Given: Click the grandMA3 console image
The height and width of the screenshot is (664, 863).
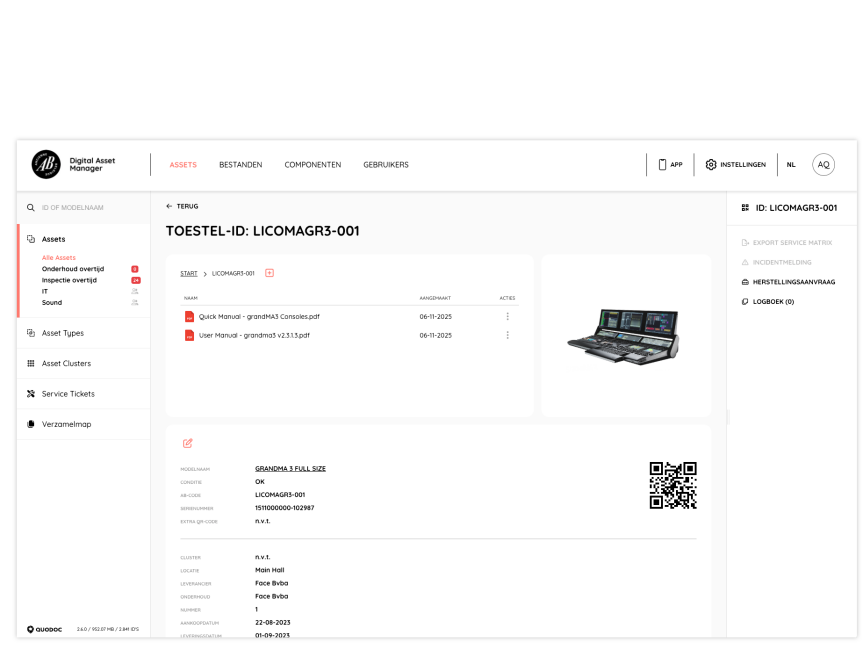Looking at the screenshot, I should point(624,336).
